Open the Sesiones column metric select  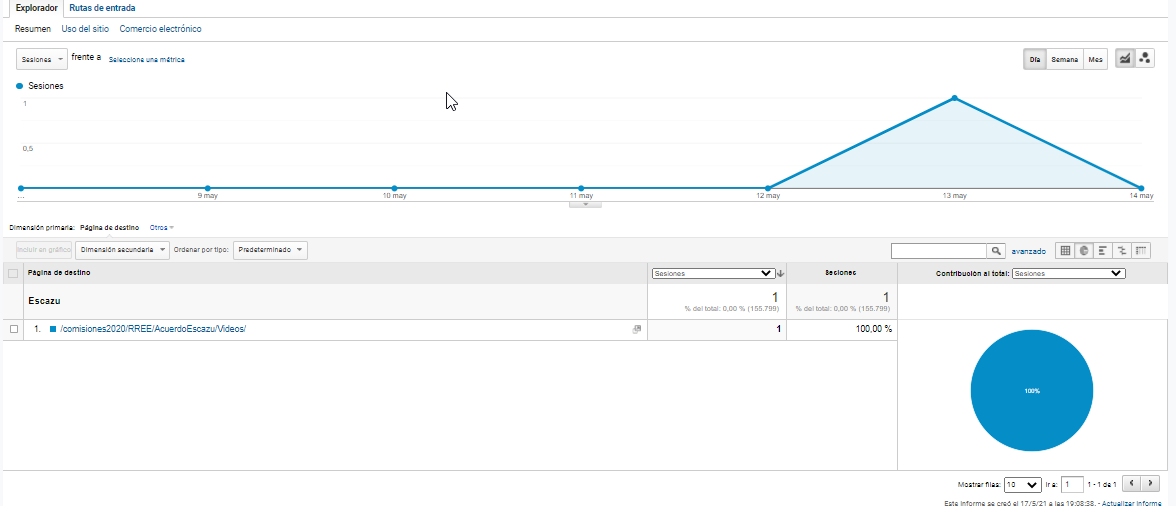point(714,274)
